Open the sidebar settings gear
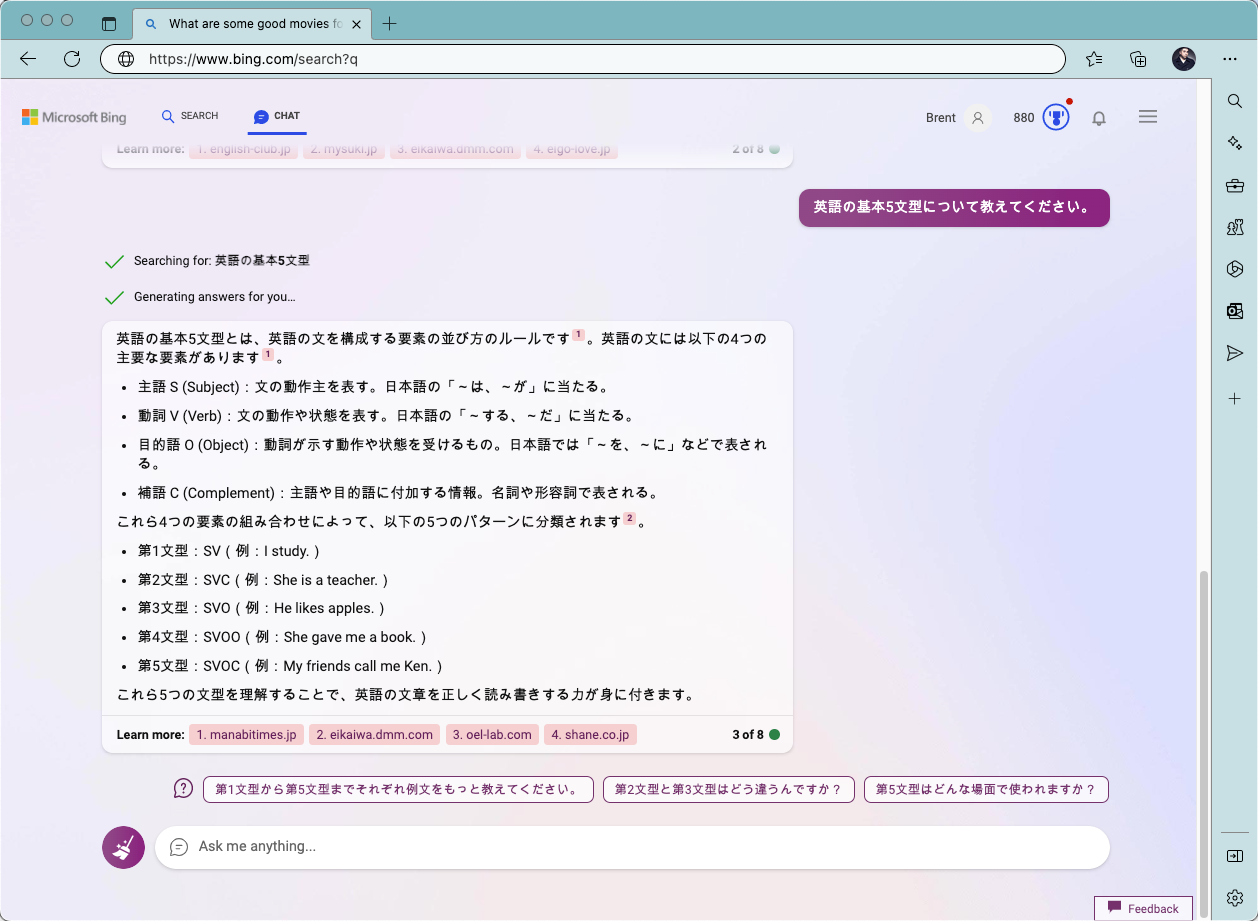Screen dimensions: 1258x921 click(x=1234, y=898)
